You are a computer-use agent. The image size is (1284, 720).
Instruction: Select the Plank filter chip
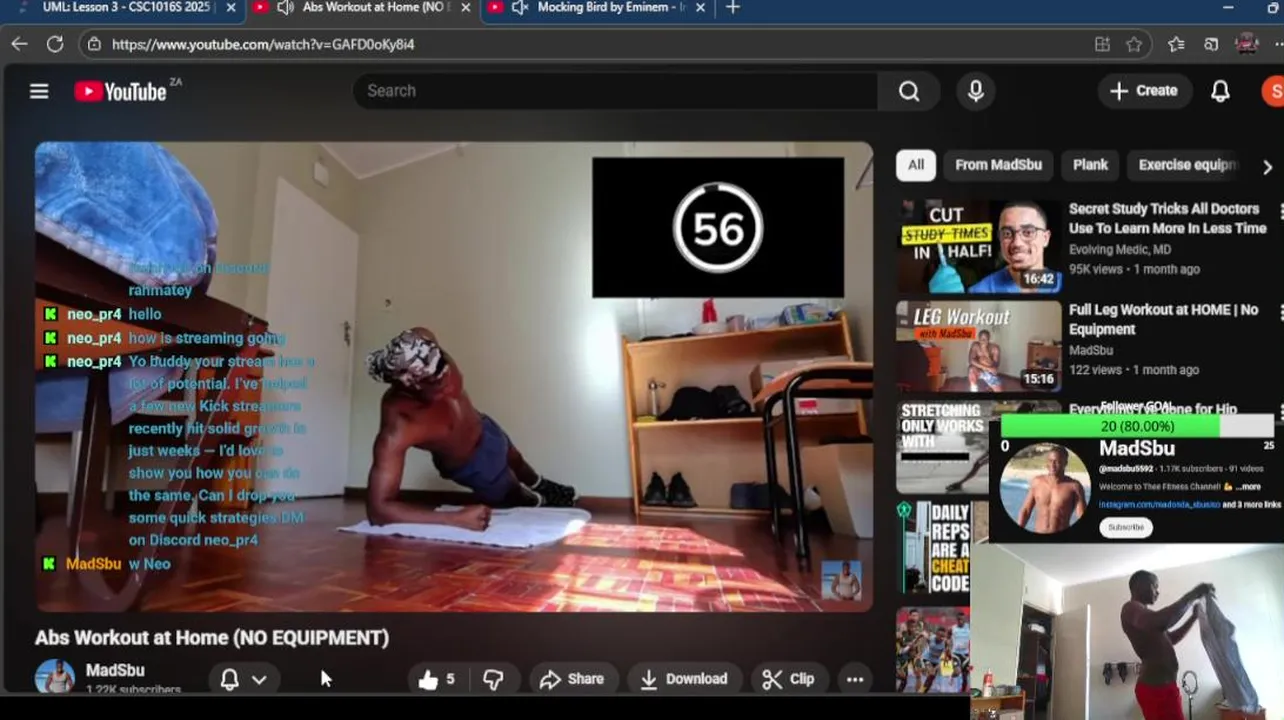(x=1090, y=165)
